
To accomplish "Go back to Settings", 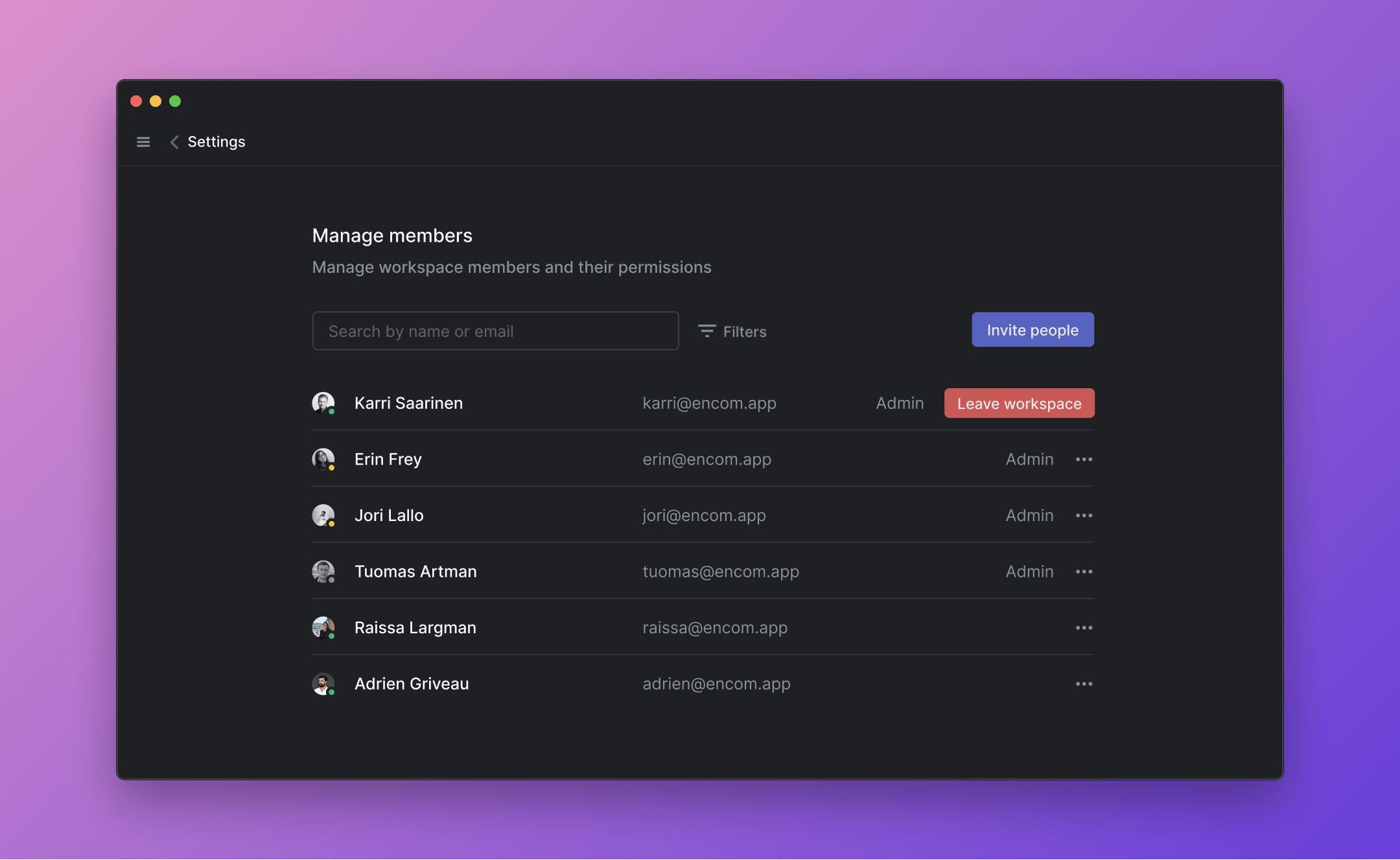I will point(216,142).
